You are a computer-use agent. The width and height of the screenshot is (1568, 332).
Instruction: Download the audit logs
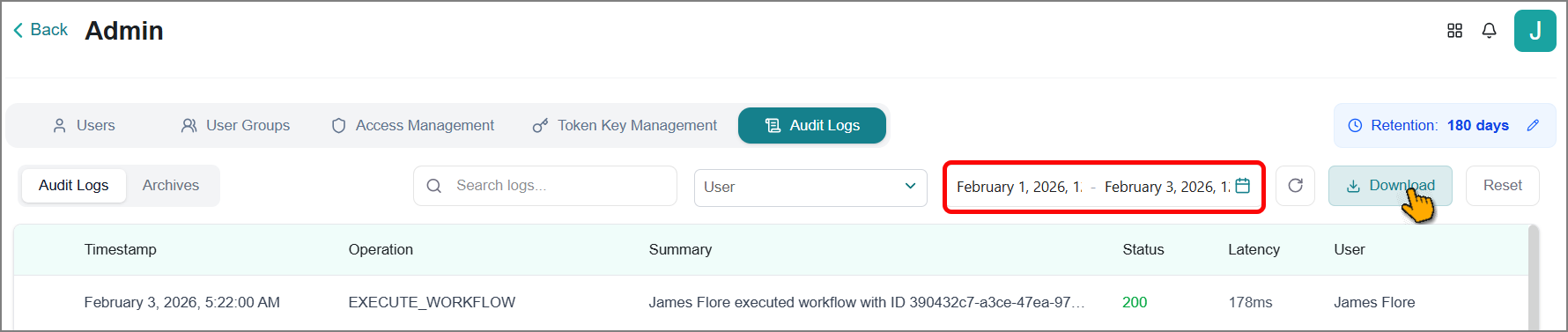(x=1390, y=186)
